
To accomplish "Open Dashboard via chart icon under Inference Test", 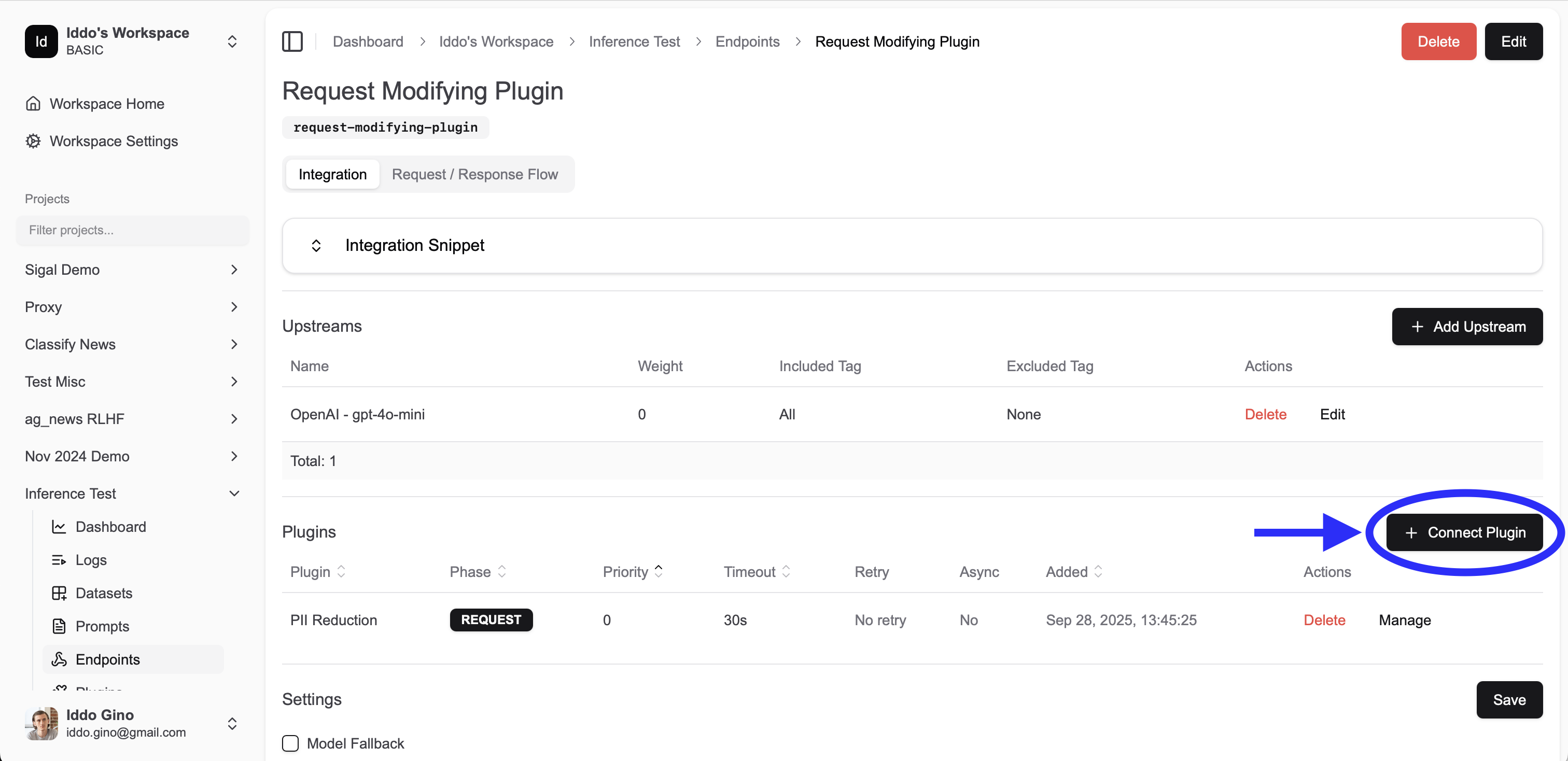I will (x=60, y=526).
